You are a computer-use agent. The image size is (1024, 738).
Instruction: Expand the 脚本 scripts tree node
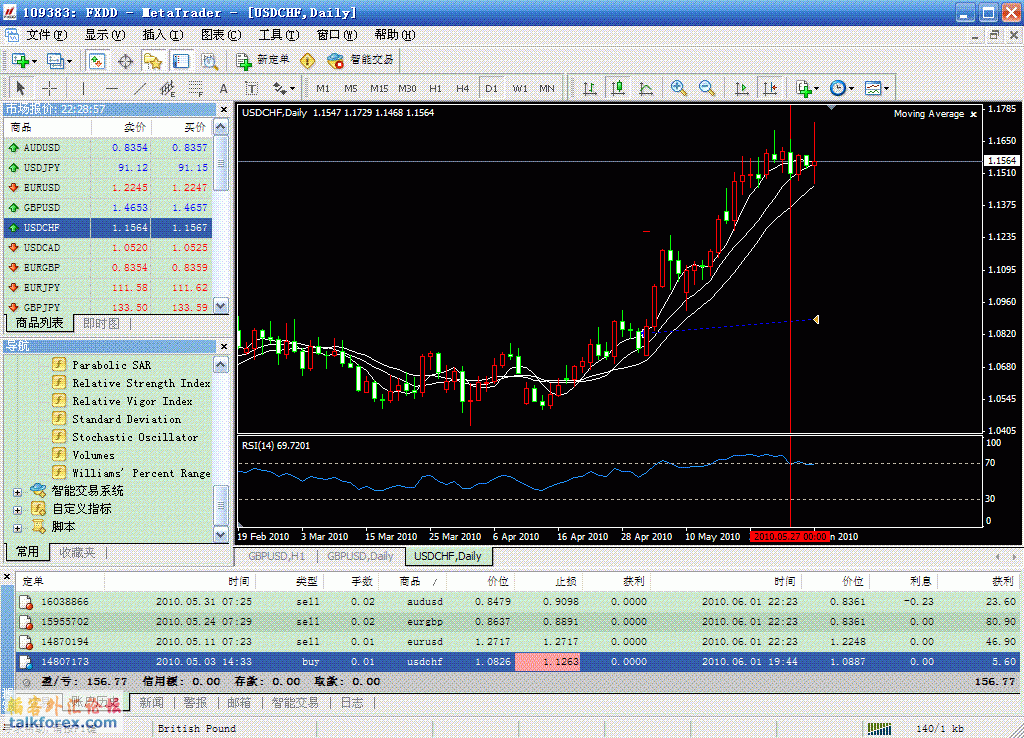[x=17, y=528]
